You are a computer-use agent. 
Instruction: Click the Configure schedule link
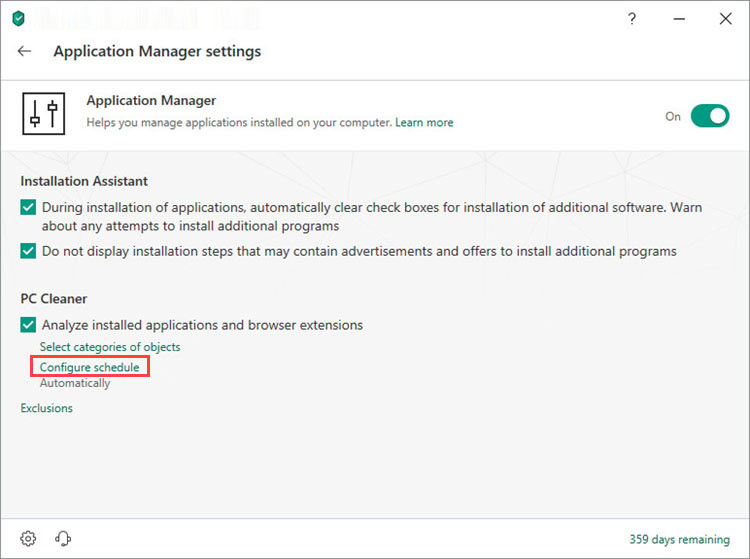coord(89,367)
